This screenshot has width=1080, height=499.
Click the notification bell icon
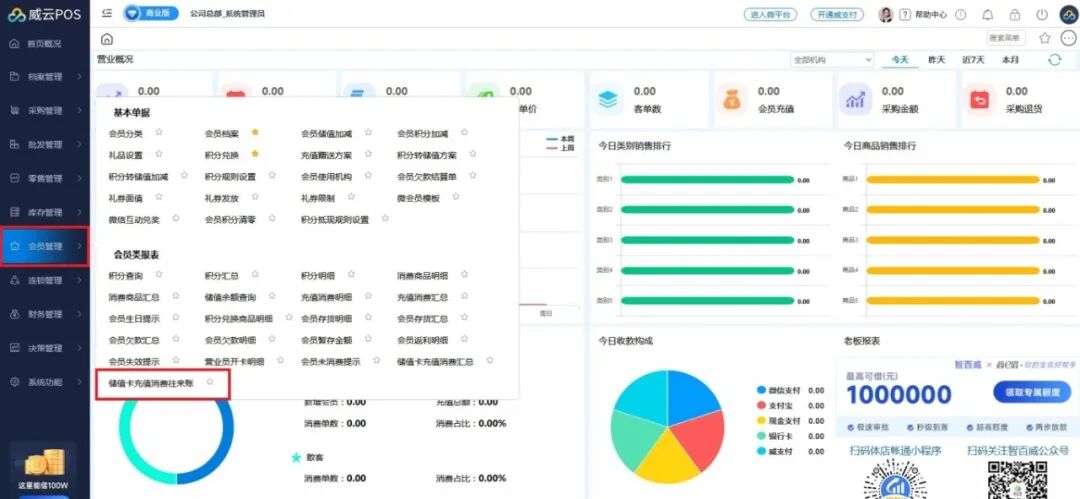(x=988, y=15)
